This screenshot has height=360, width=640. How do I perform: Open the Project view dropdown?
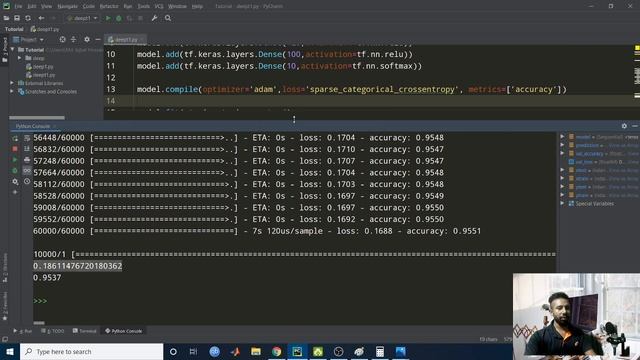[x=29, y=40]
